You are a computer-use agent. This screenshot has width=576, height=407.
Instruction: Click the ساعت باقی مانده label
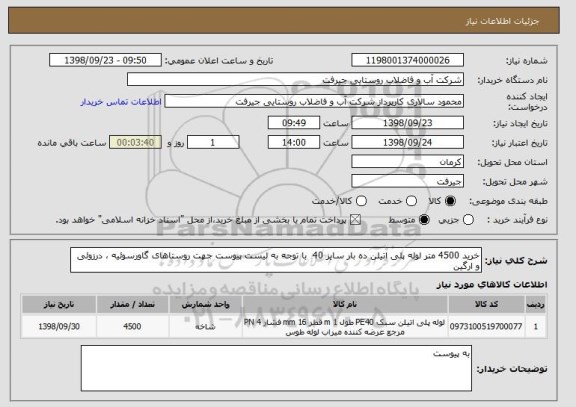pyautogui.click(x=72, y=143)
